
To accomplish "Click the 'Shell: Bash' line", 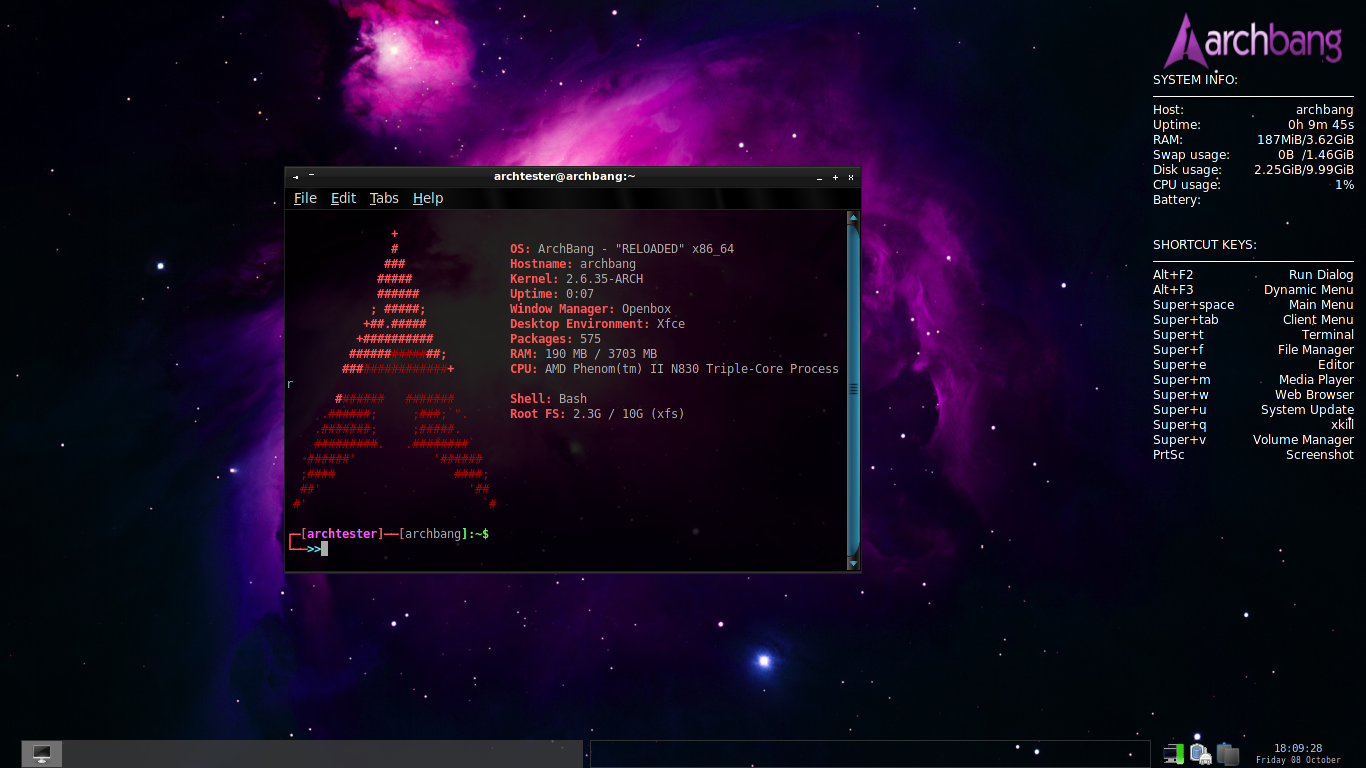I will tap(548, 399).
